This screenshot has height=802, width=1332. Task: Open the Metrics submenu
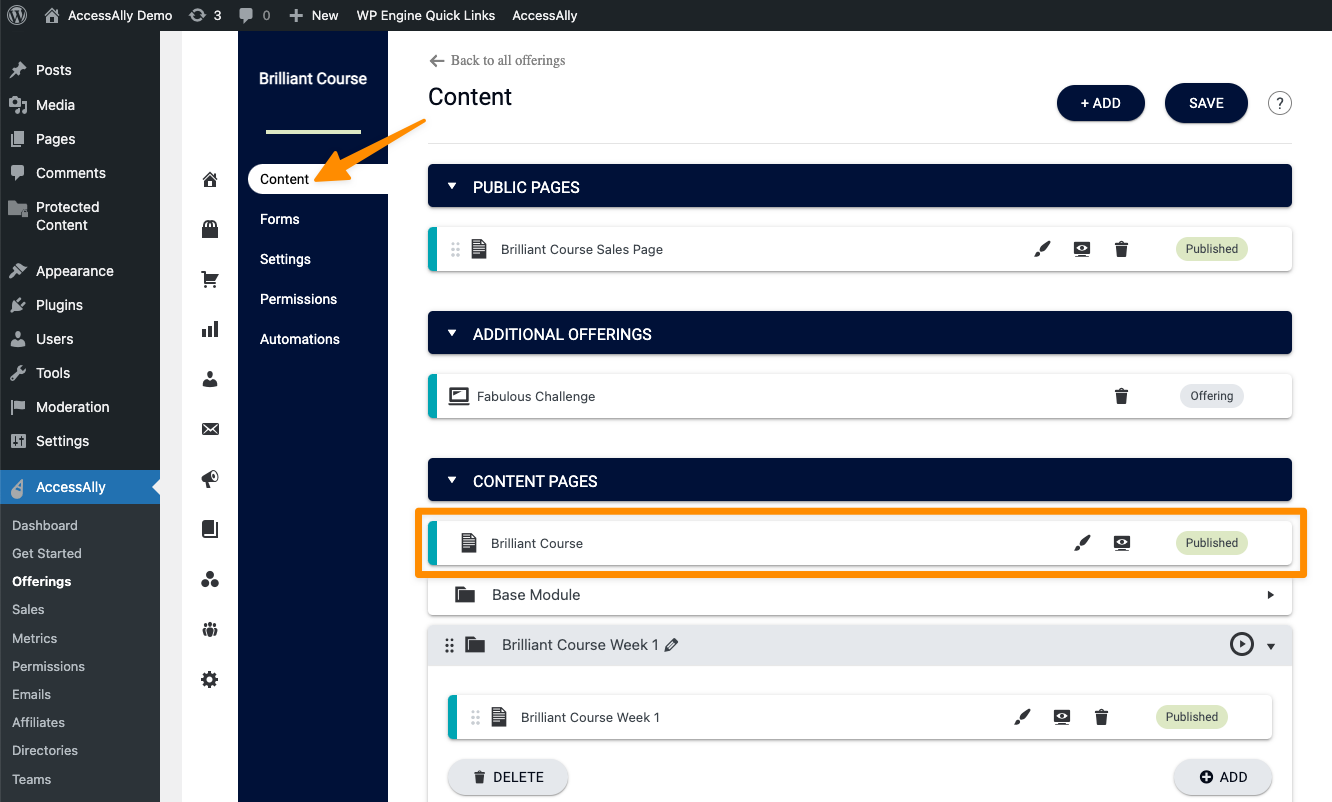click(x=34, y=638)
